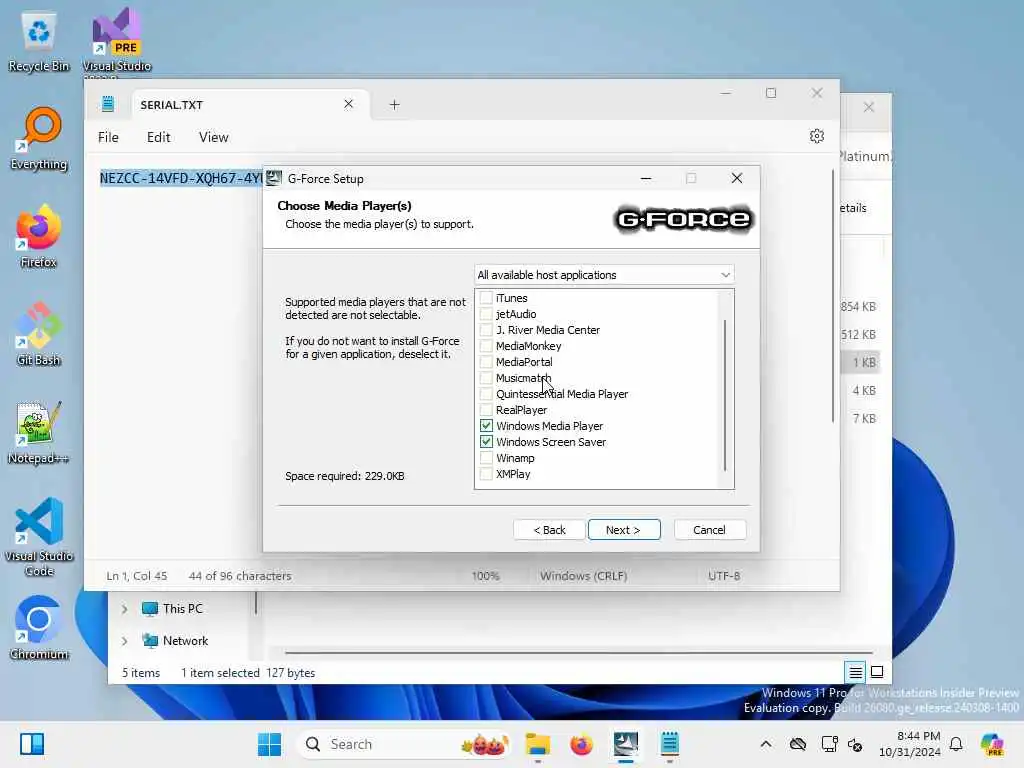The image size is (1024, 768).
Task: Launch Firefox from the desktop
Action: (x=39, y=236)
